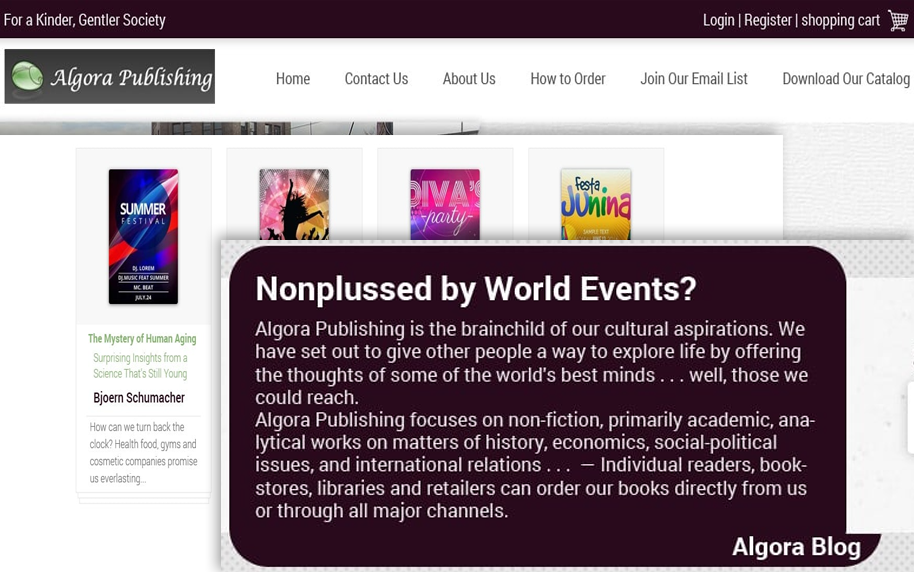
Task: Open Download Our Catalog link
Action: [845, 79]
